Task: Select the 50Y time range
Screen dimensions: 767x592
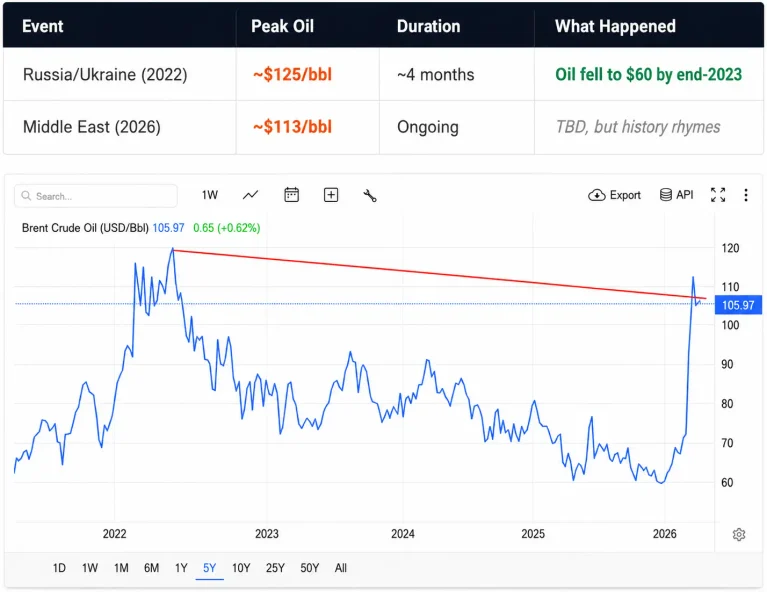Action: click(x=309, y=568)
